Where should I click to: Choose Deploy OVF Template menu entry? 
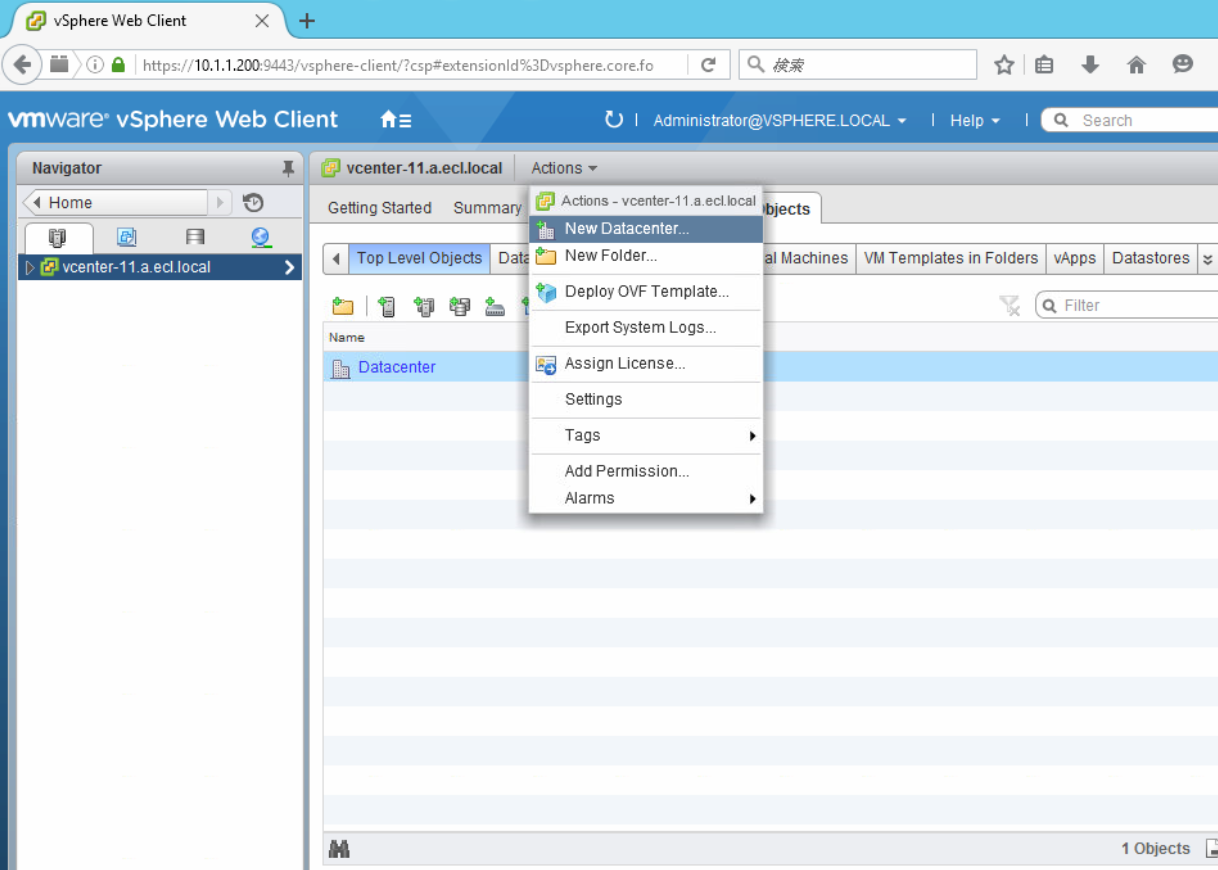pyautogui.click(x=646, y=291)
